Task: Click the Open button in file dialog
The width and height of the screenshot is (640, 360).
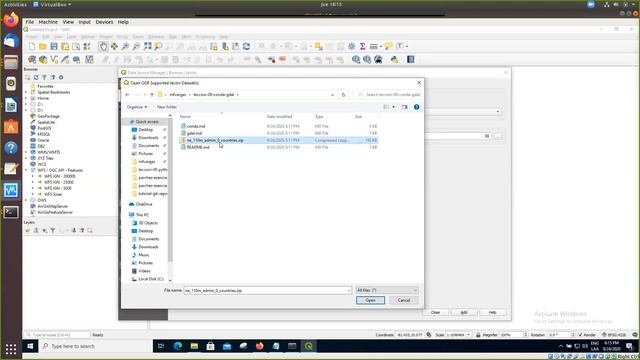Action: (x=370, y=300)
